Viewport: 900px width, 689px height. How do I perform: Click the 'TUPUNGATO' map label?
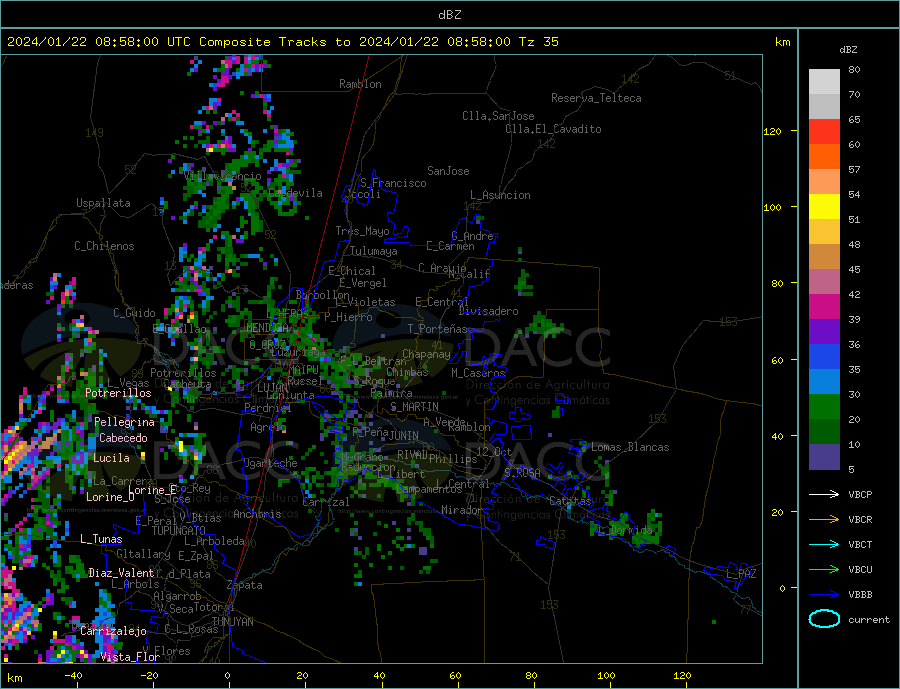pyautogui.click(x=178, y=531)
